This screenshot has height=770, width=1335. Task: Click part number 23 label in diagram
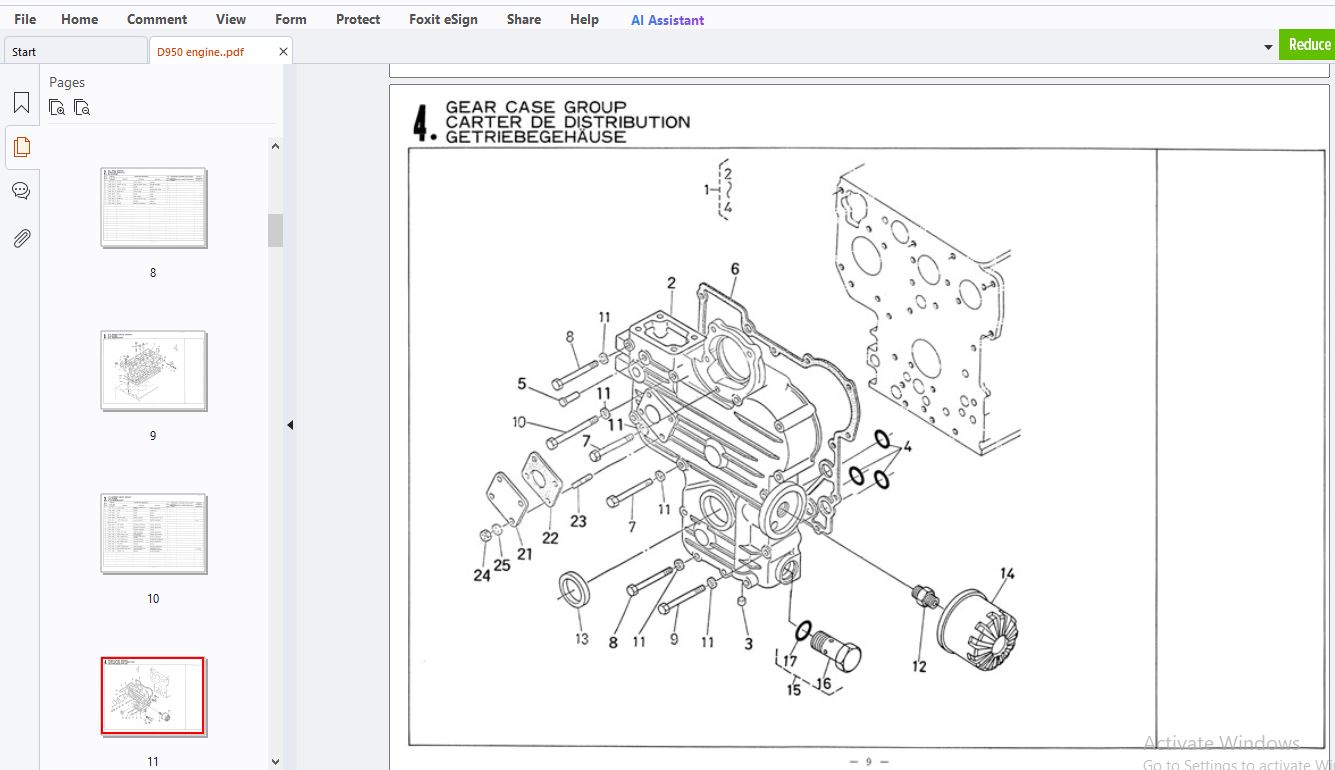(x=578, y=521)
